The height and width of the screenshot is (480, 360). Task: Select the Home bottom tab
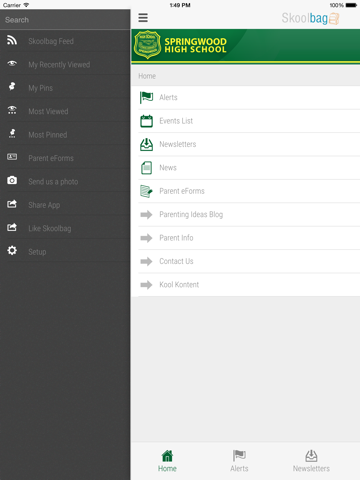coord(167,461)
